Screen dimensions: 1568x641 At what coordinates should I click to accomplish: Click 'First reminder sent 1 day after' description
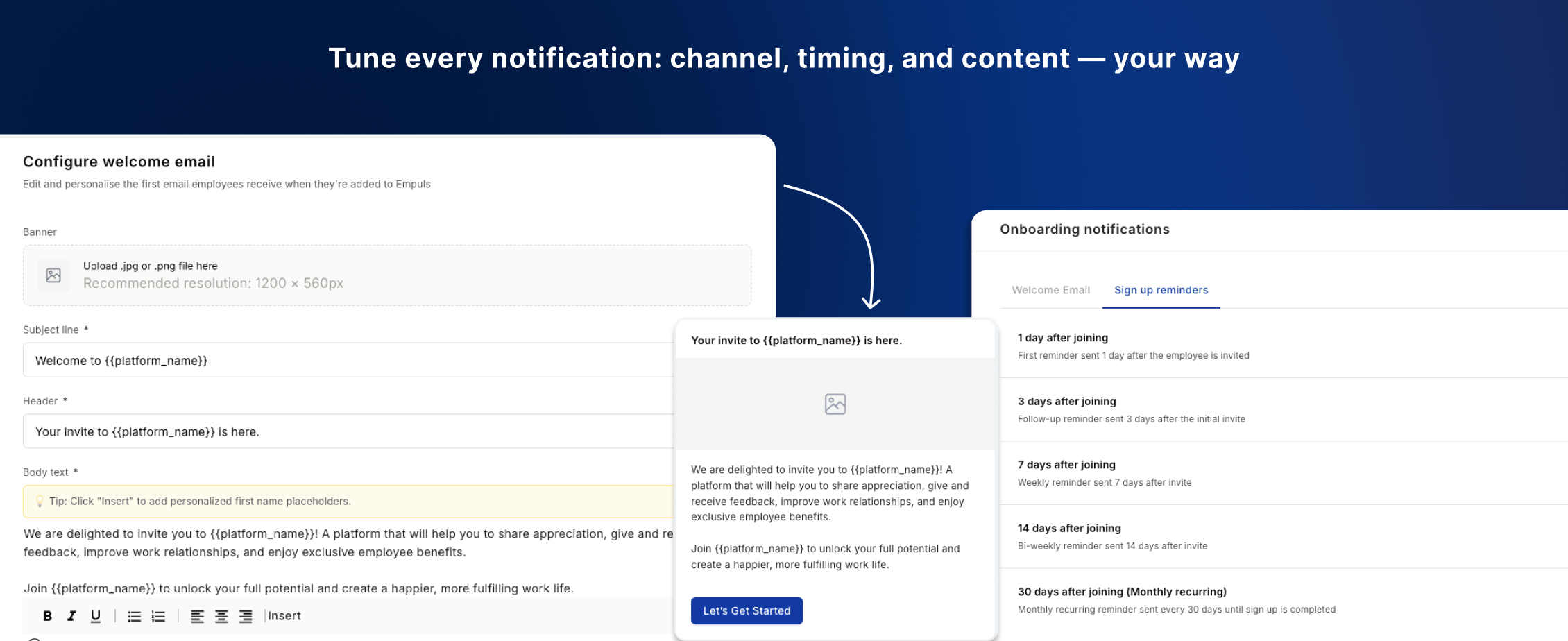[x=1133, y=355]
